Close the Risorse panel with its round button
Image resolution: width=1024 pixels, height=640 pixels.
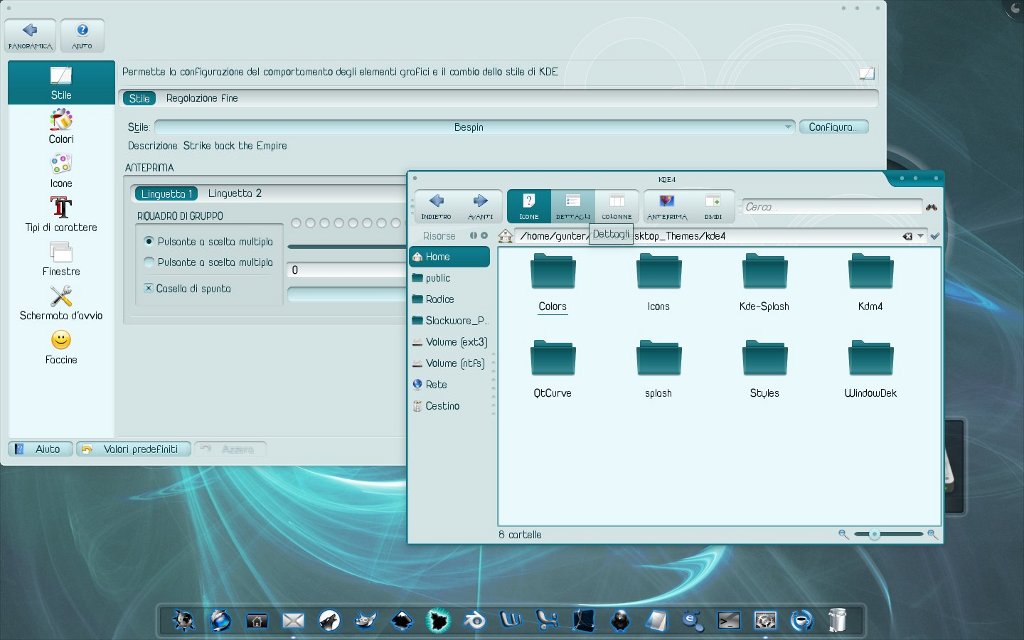484,236
